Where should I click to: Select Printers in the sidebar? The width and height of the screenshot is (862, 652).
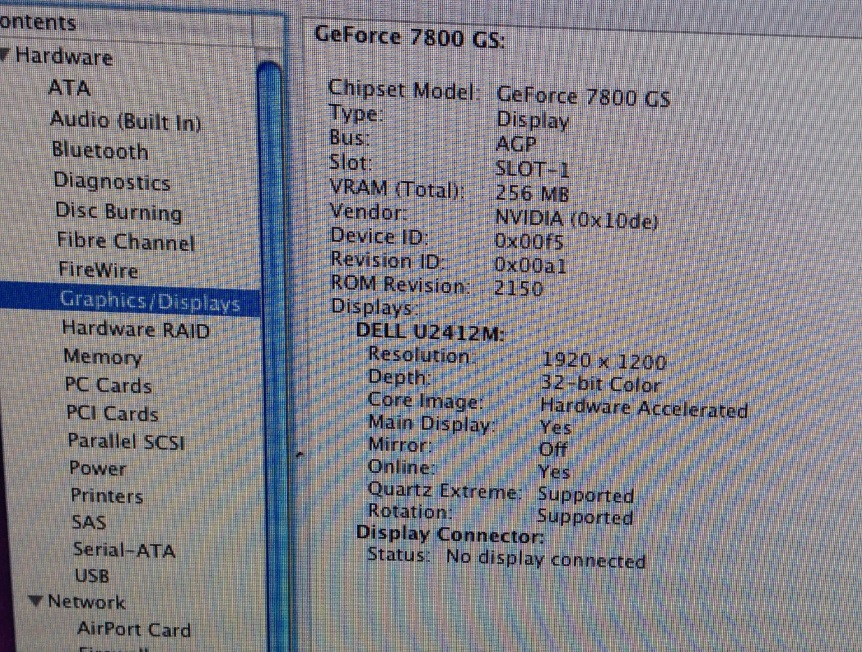point(107,495)
